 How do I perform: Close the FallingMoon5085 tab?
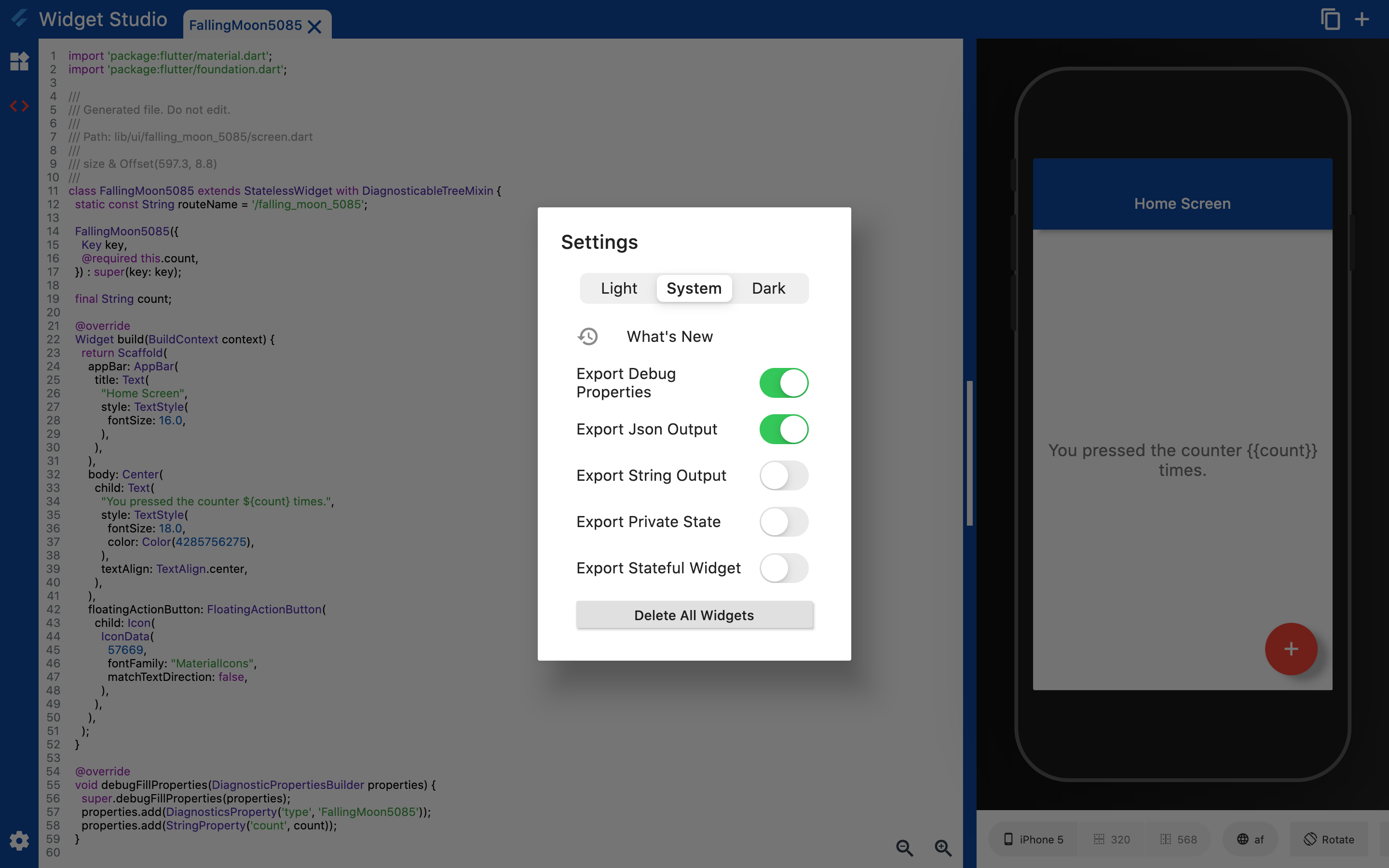click(x=314, y=25)
